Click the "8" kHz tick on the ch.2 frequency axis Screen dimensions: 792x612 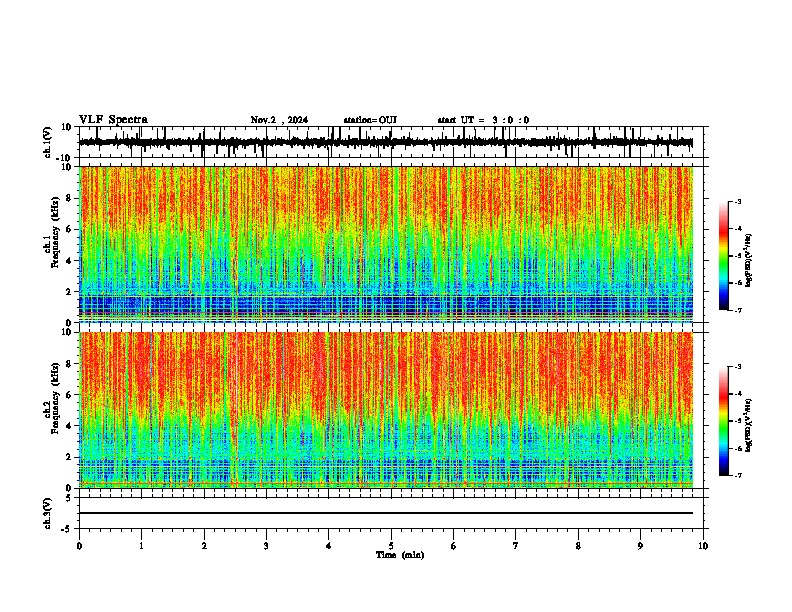[70, 364]
